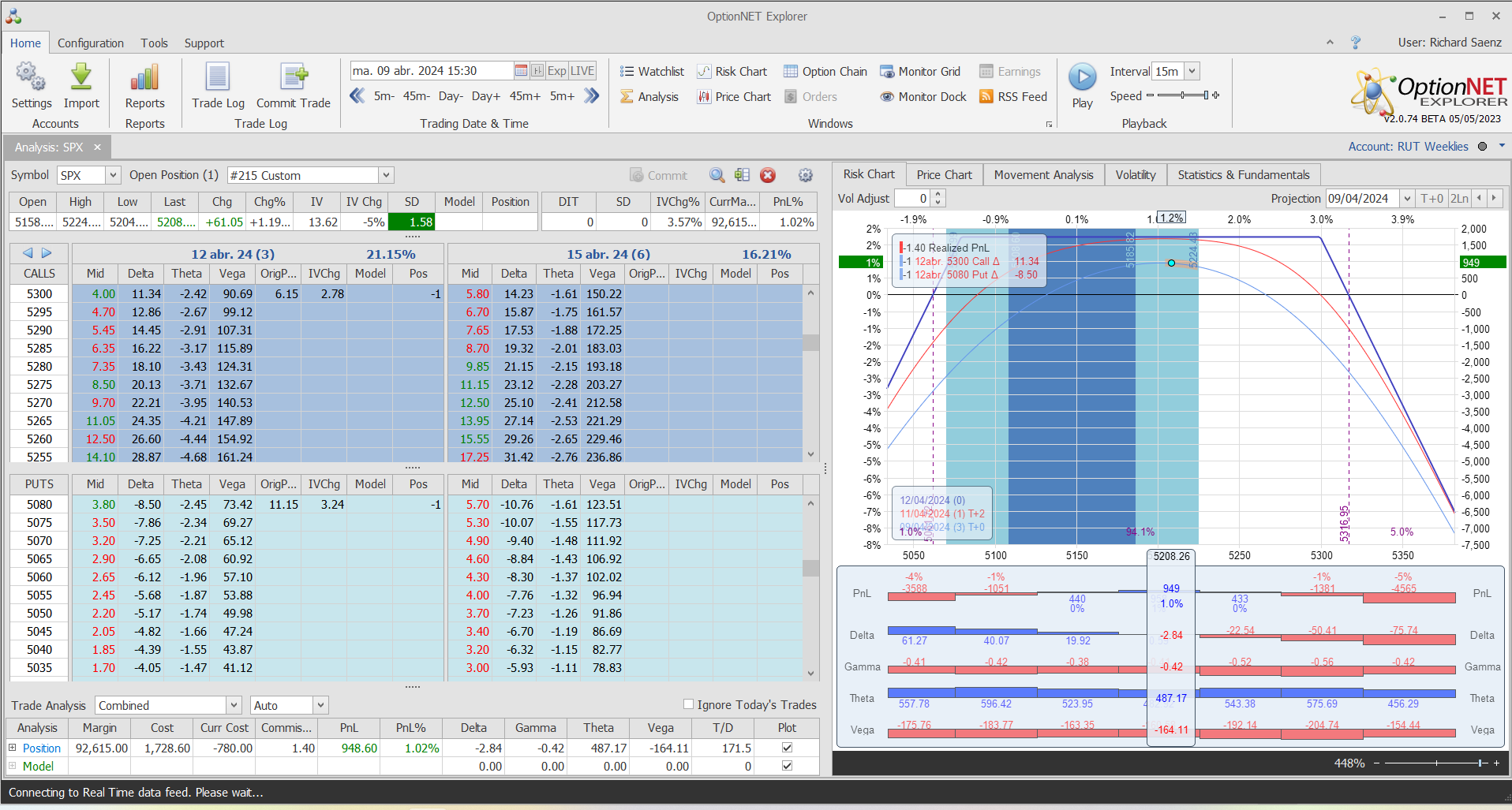Open the Configuration ribbon tab
Screen dimensions: 1512x810
pos(90,43)
